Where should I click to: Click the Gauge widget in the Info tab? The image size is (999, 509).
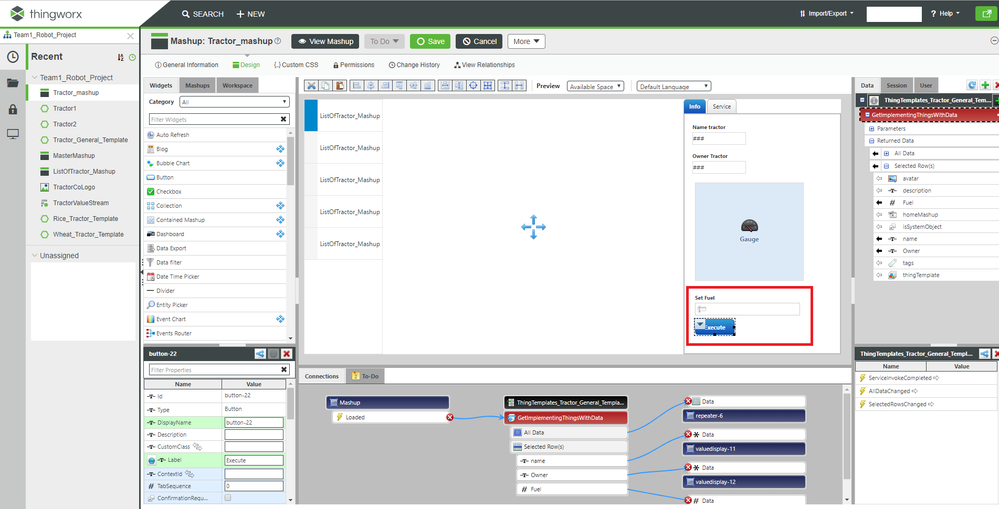pyautogui.click(x=749, y=232)
